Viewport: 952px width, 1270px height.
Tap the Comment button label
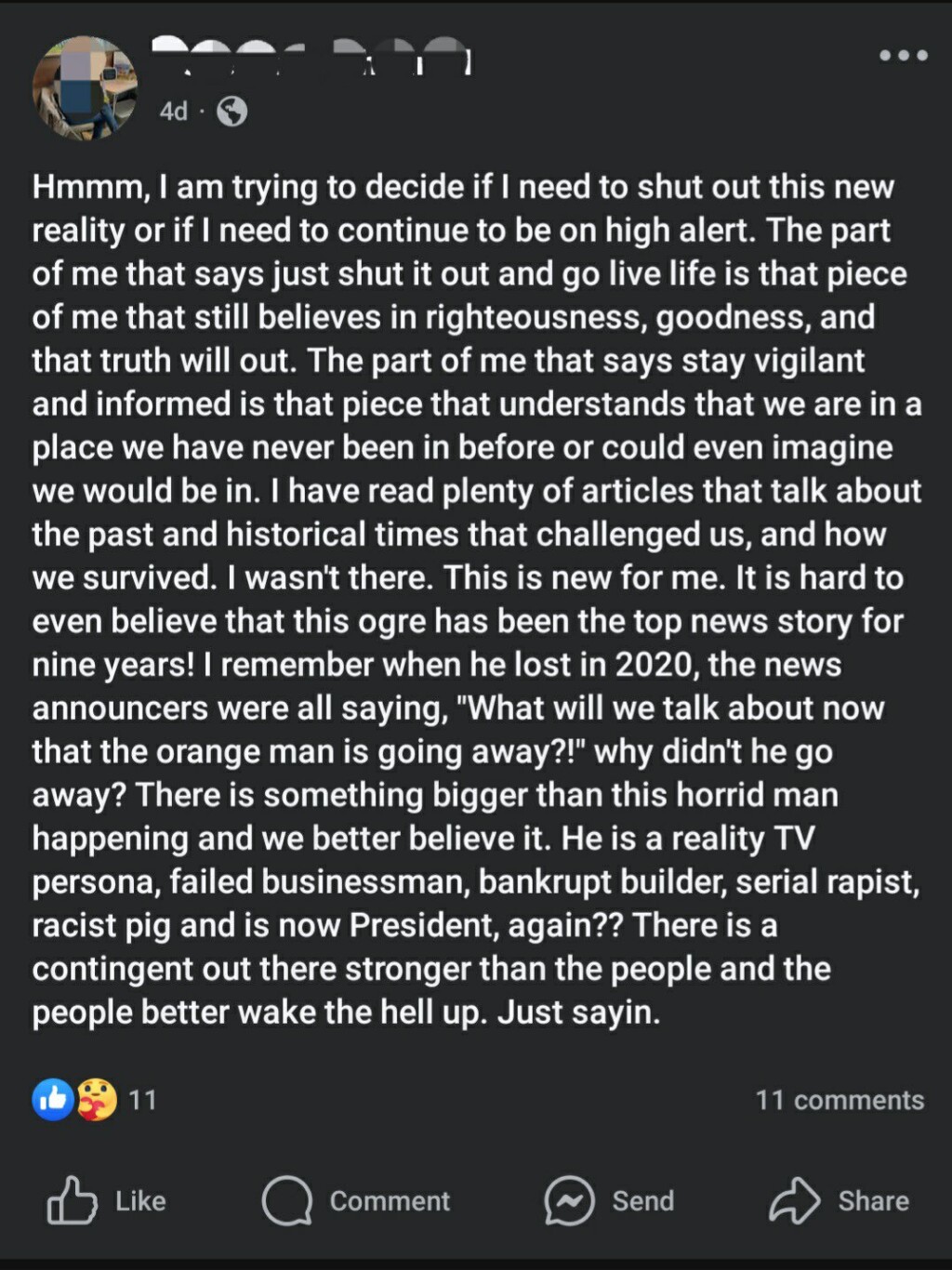[390, 1200]
